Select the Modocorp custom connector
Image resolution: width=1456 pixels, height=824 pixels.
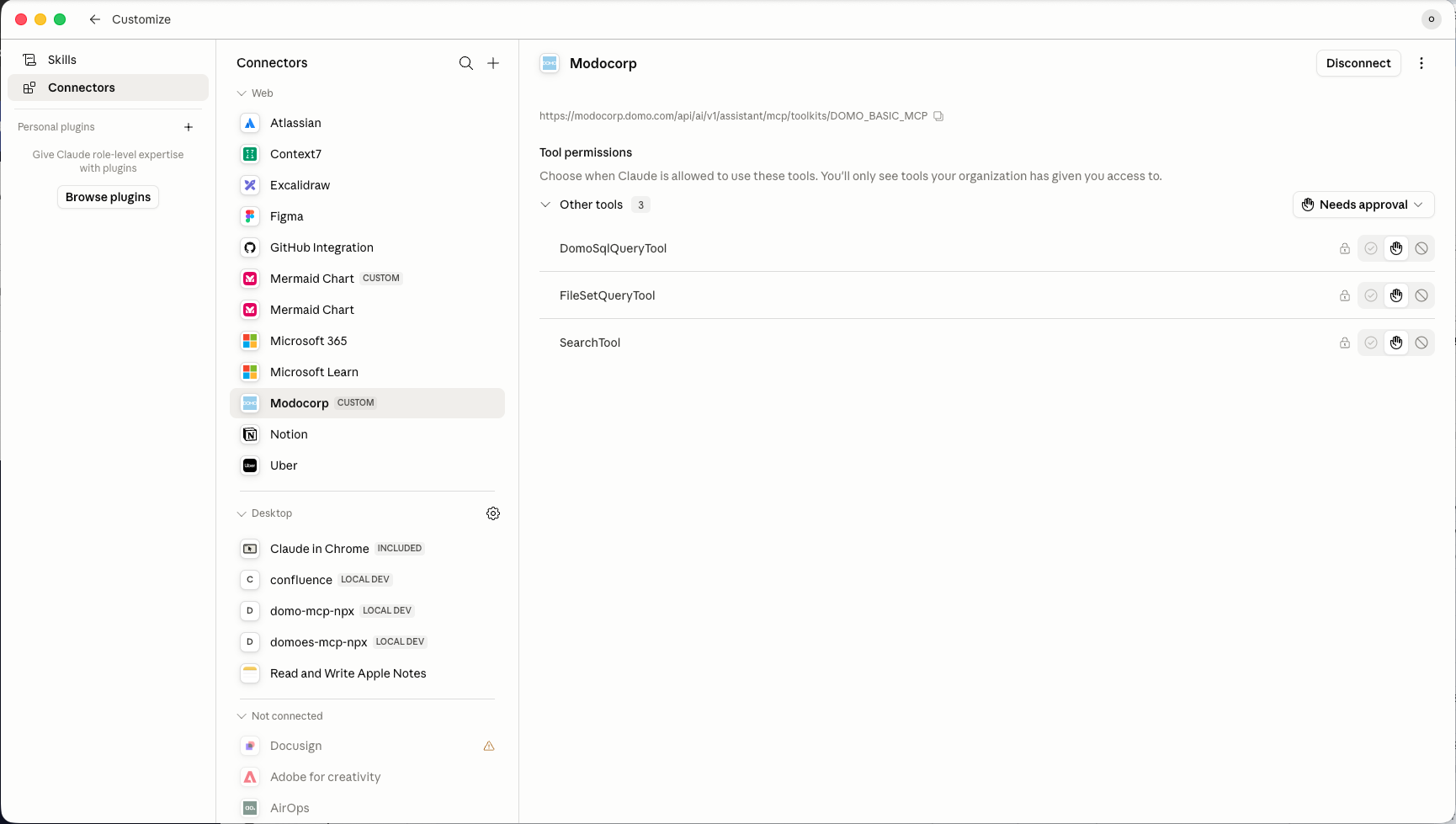coord(367,403)
